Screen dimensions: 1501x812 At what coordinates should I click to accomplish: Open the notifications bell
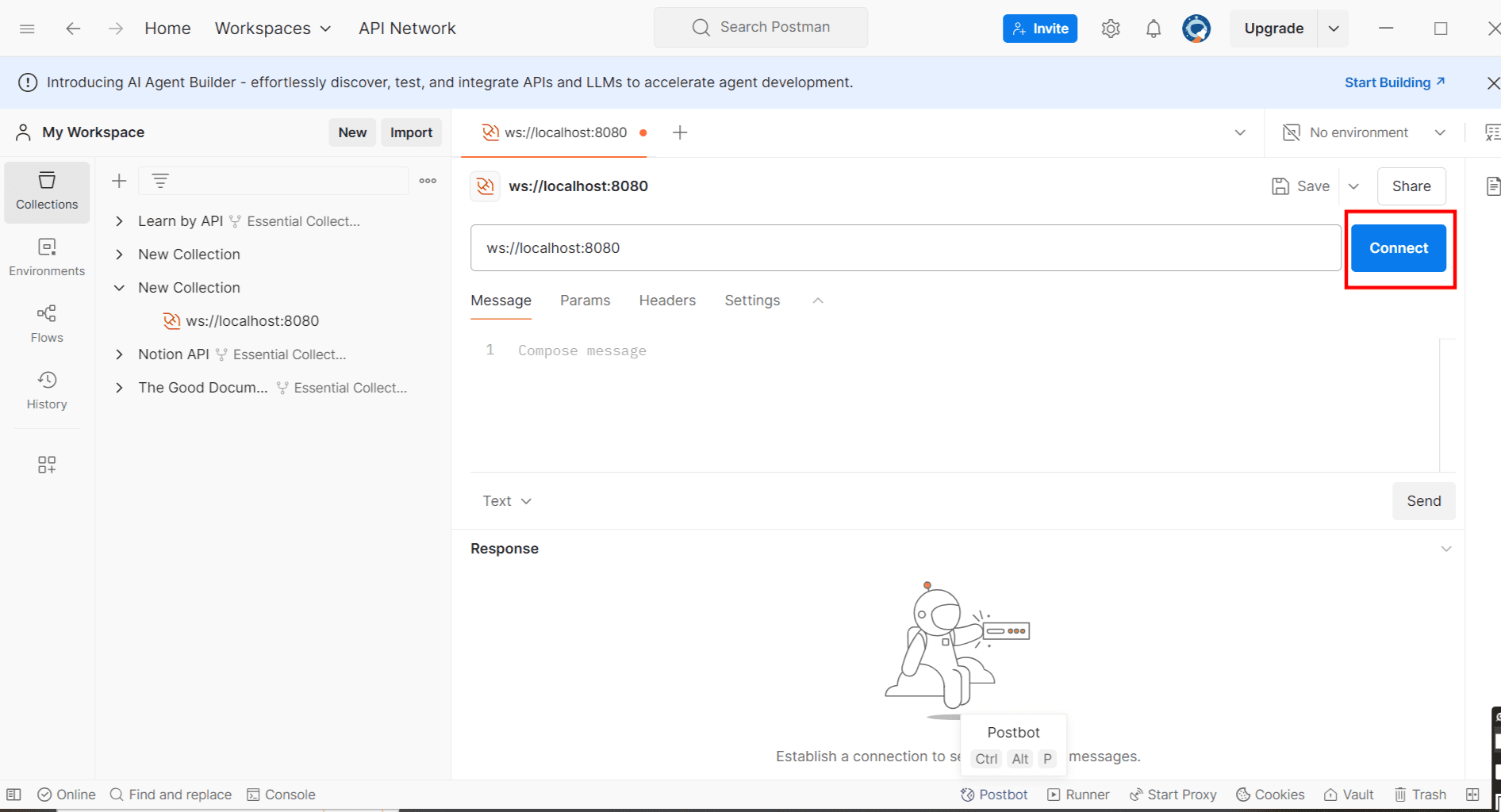click(x=1154, y=28)
